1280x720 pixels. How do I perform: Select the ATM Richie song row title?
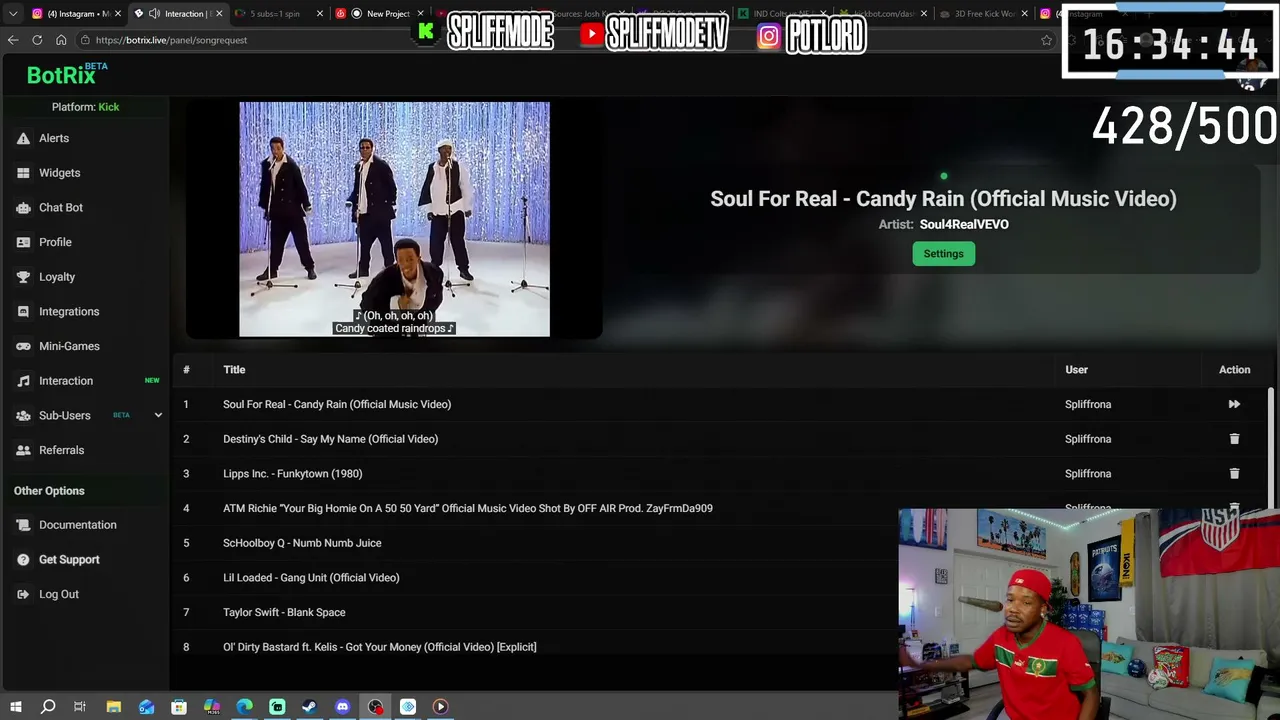(x=468, y=508)
